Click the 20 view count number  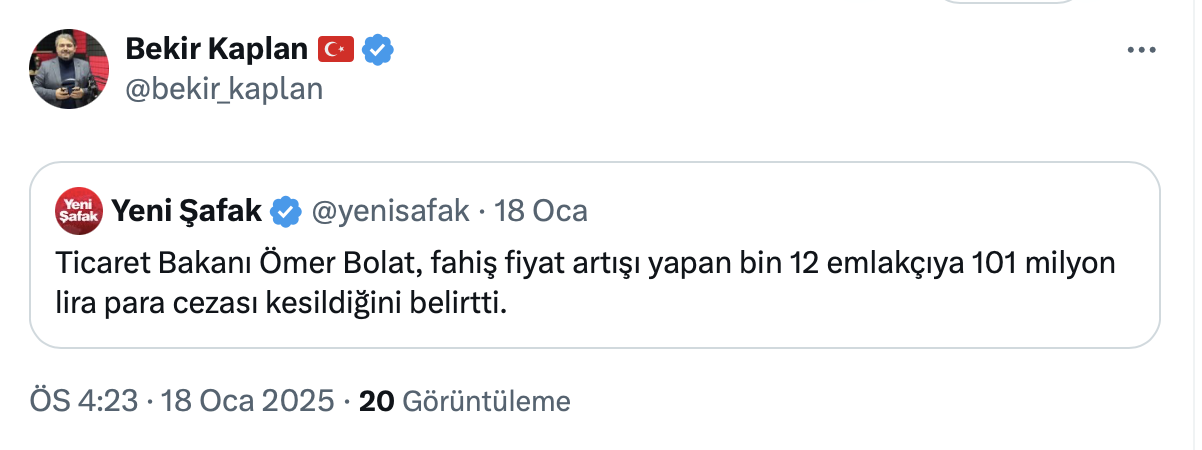pyautogui.click(x=375, y=401)
